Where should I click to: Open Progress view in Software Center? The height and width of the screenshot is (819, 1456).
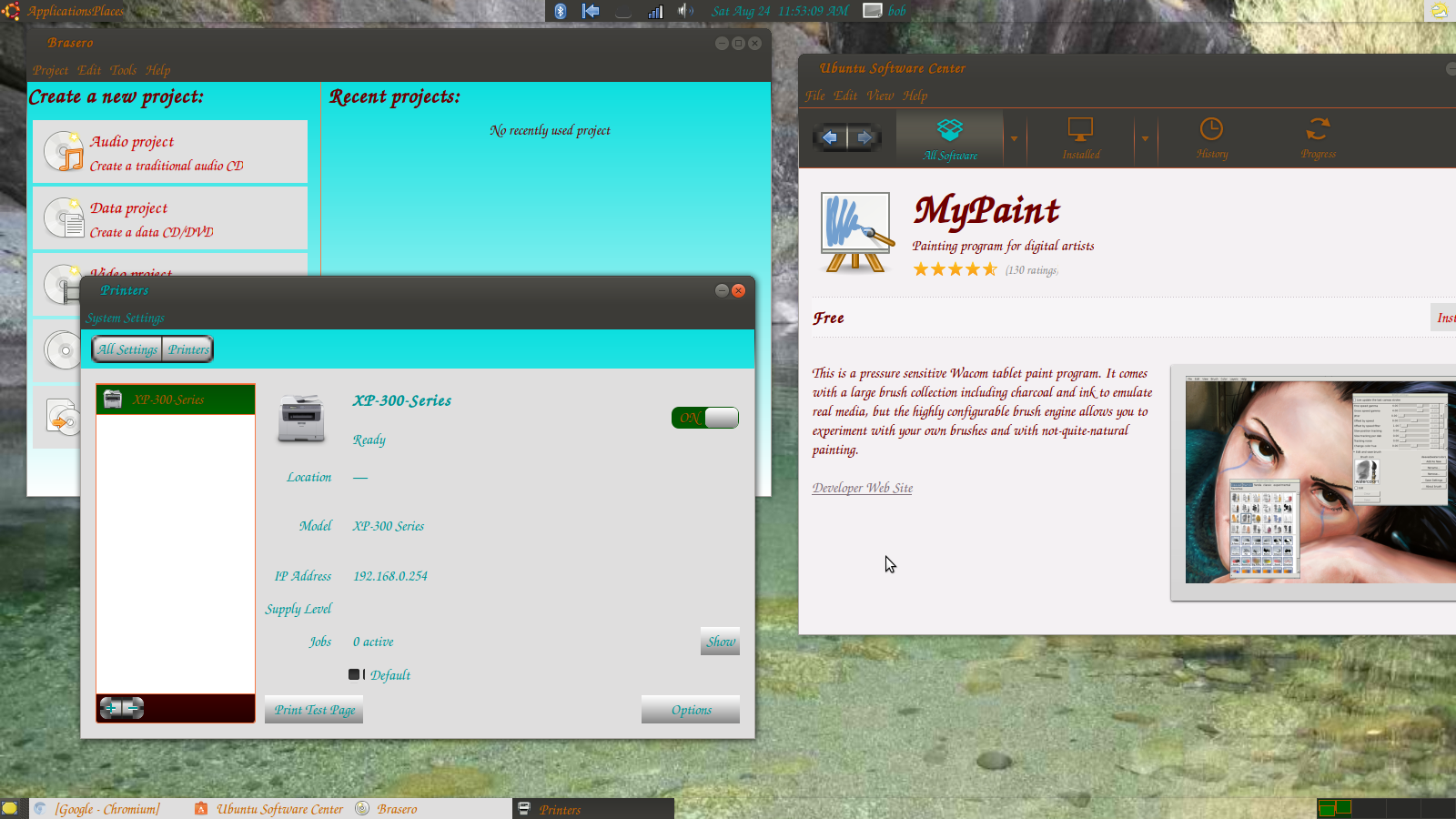tap(1318, 138)
